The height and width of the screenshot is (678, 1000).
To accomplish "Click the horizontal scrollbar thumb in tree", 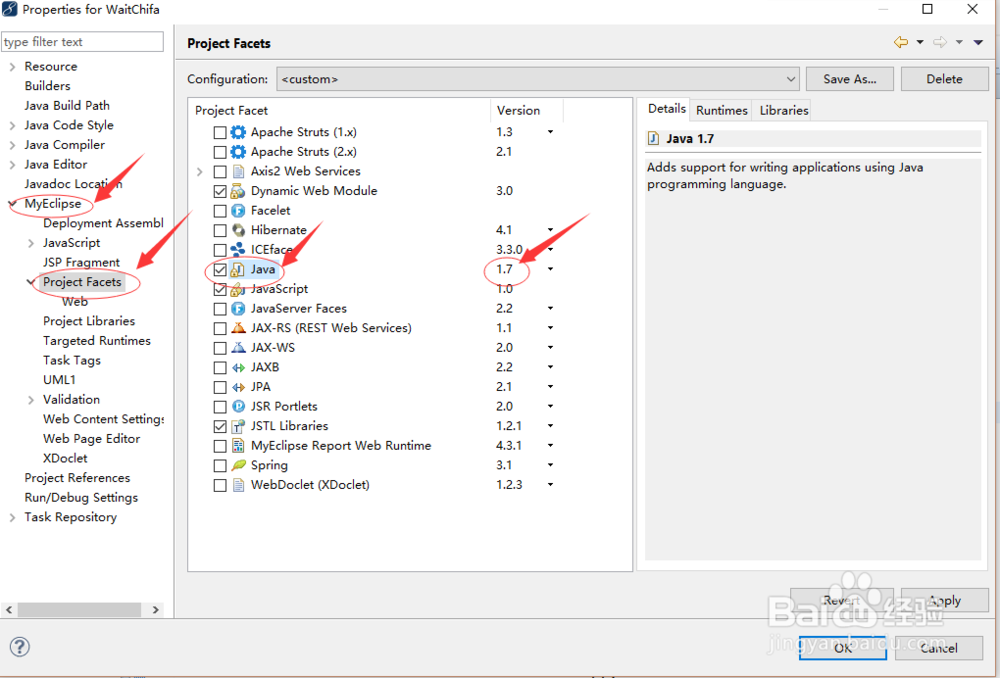I will tap(79, 610).
